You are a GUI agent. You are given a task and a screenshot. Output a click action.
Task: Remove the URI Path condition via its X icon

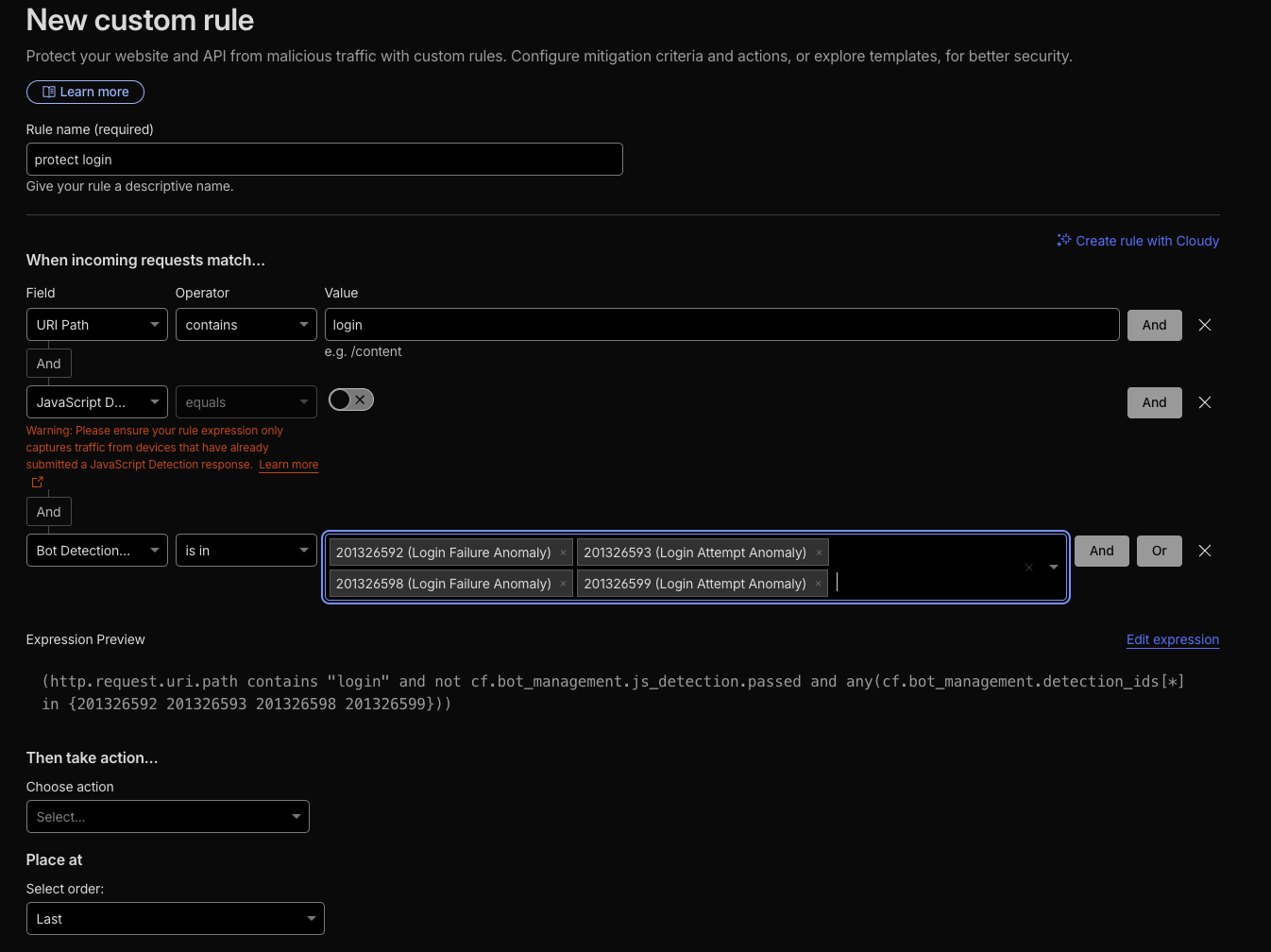[1204, 325]
